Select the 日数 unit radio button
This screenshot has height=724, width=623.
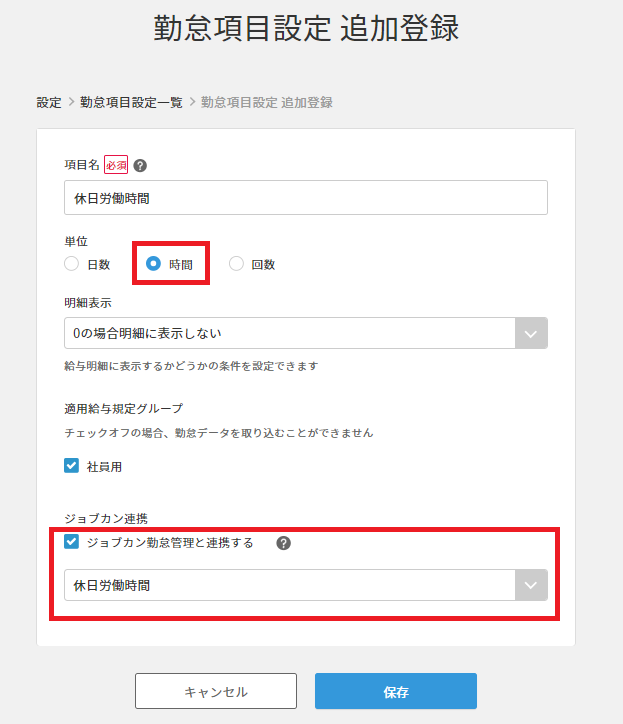click(x=71, y=264)
